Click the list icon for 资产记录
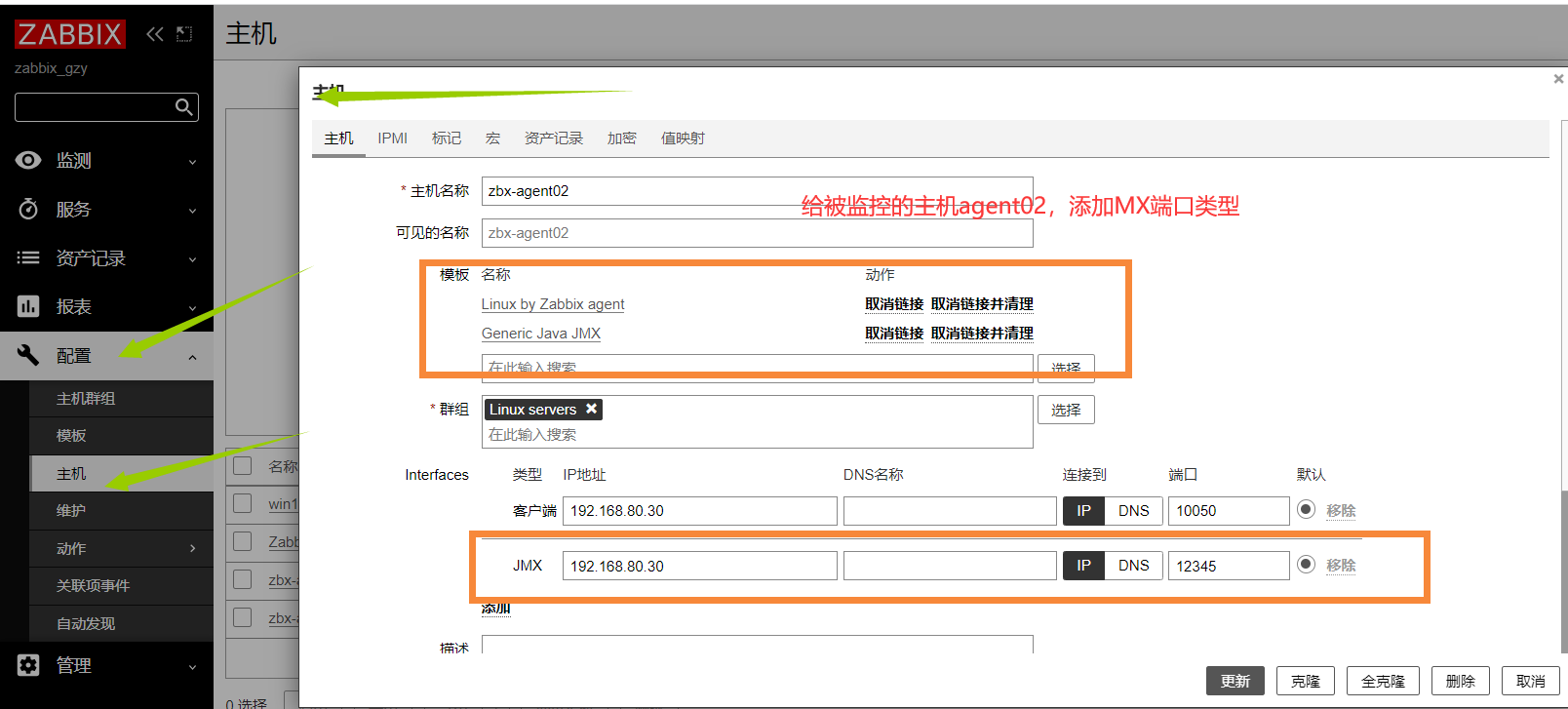 [x=28, y=257]
